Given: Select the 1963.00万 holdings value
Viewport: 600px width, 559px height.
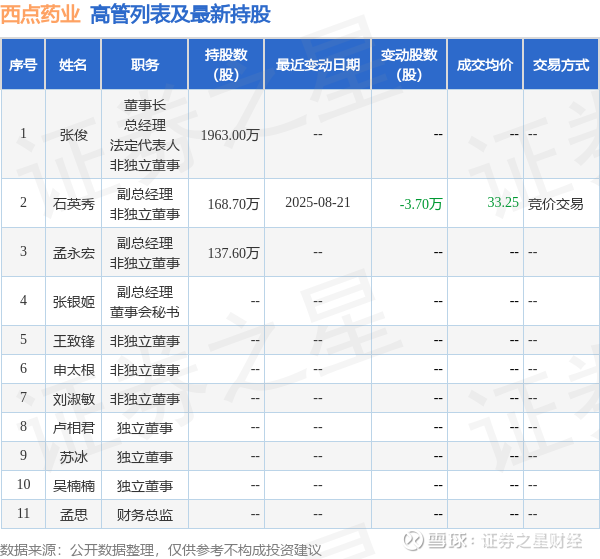Looking at the screenshot, I should tap(230, 135).
